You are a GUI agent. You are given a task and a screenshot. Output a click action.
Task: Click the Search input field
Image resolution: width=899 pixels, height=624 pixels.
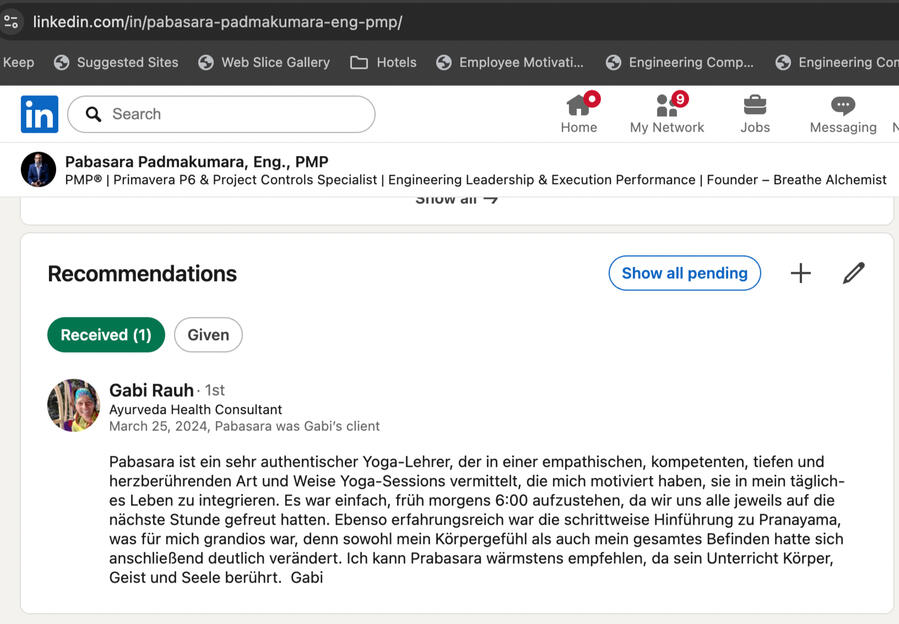pos(230,114)
